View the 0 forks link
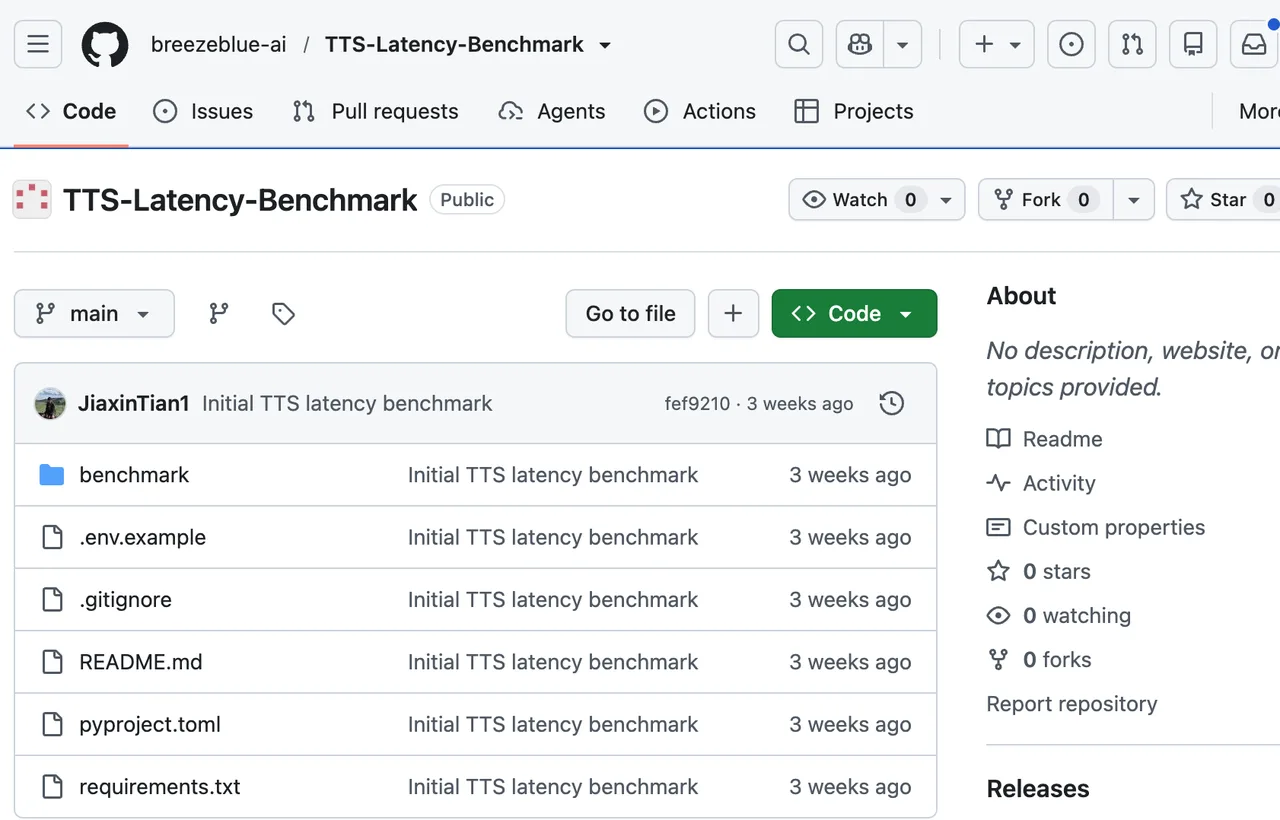The width and height of the screenshot is (1280, 820). pyautogui.click(x=1040, y=660)
